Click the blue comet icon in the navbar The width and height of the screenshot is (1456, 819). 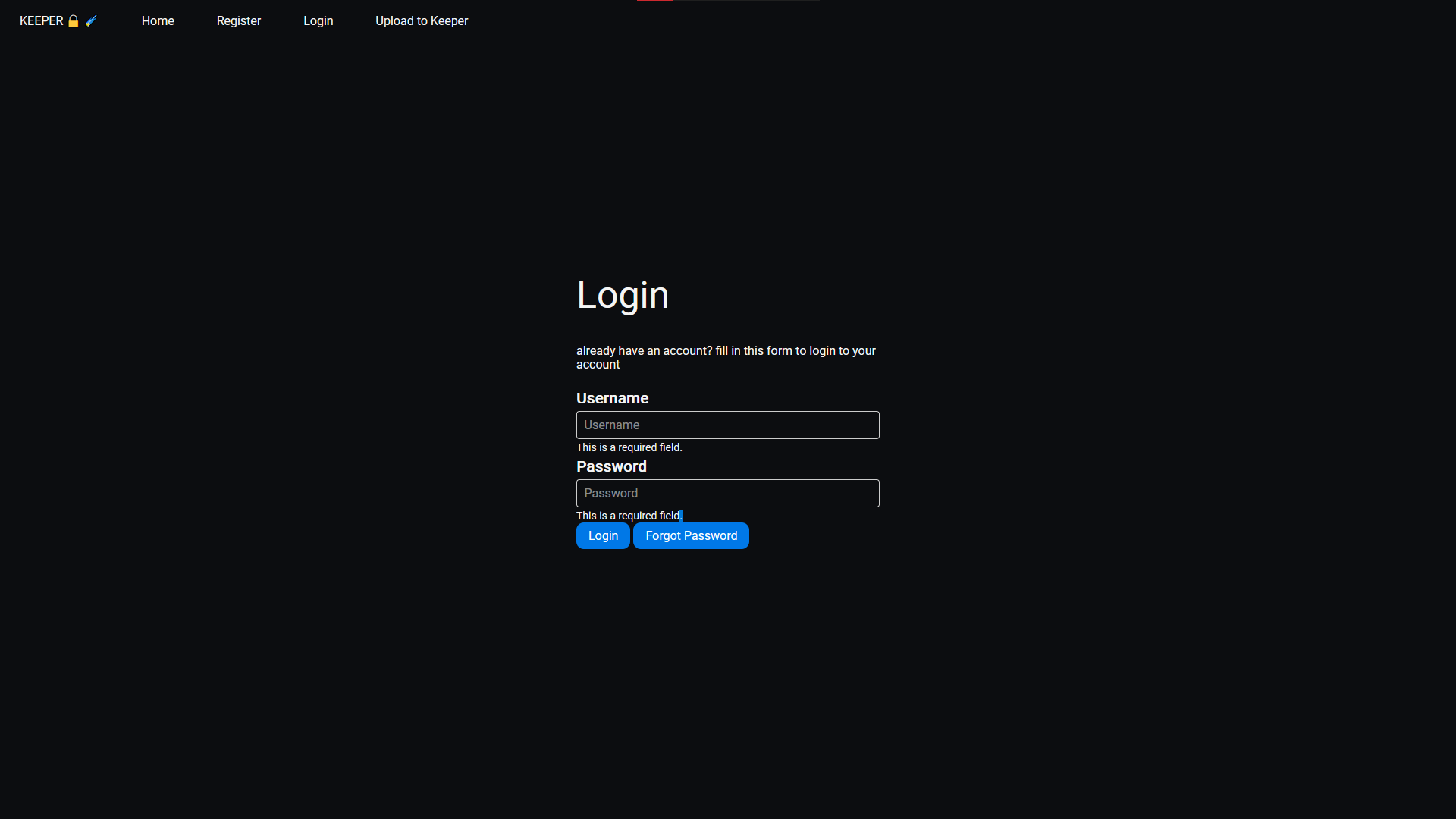(x=91, y=20)
